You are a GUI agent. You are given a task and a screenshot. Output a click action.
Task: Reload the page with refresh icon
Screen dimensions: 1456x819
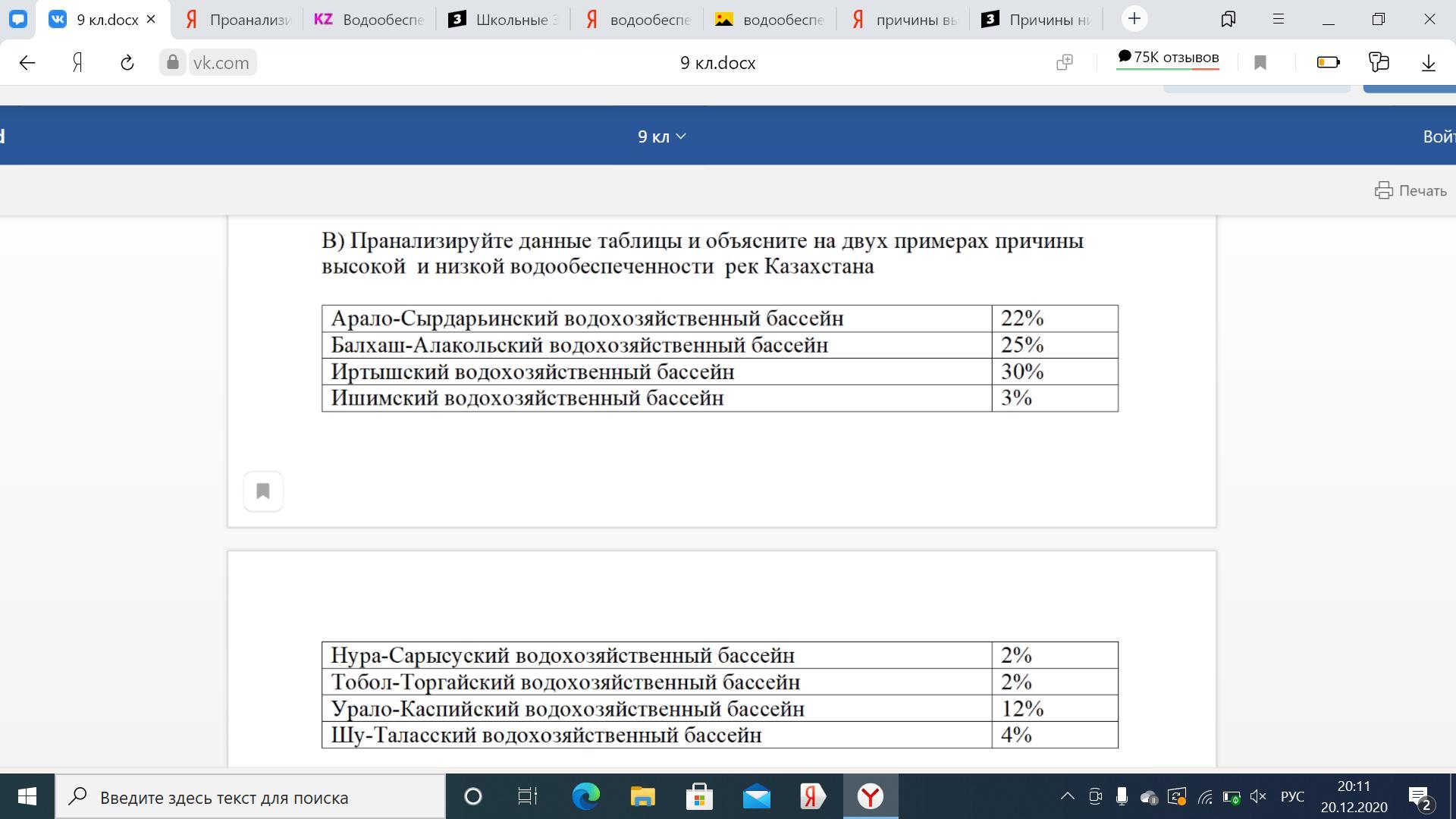127,63
